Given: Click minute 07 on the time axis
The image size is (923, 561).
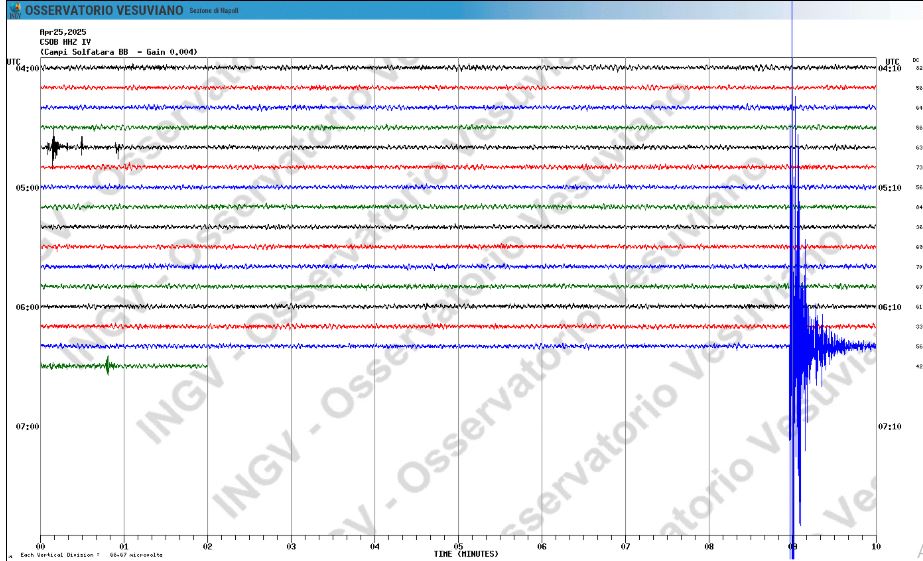Looking at the screenshot, I should [626, 546].
